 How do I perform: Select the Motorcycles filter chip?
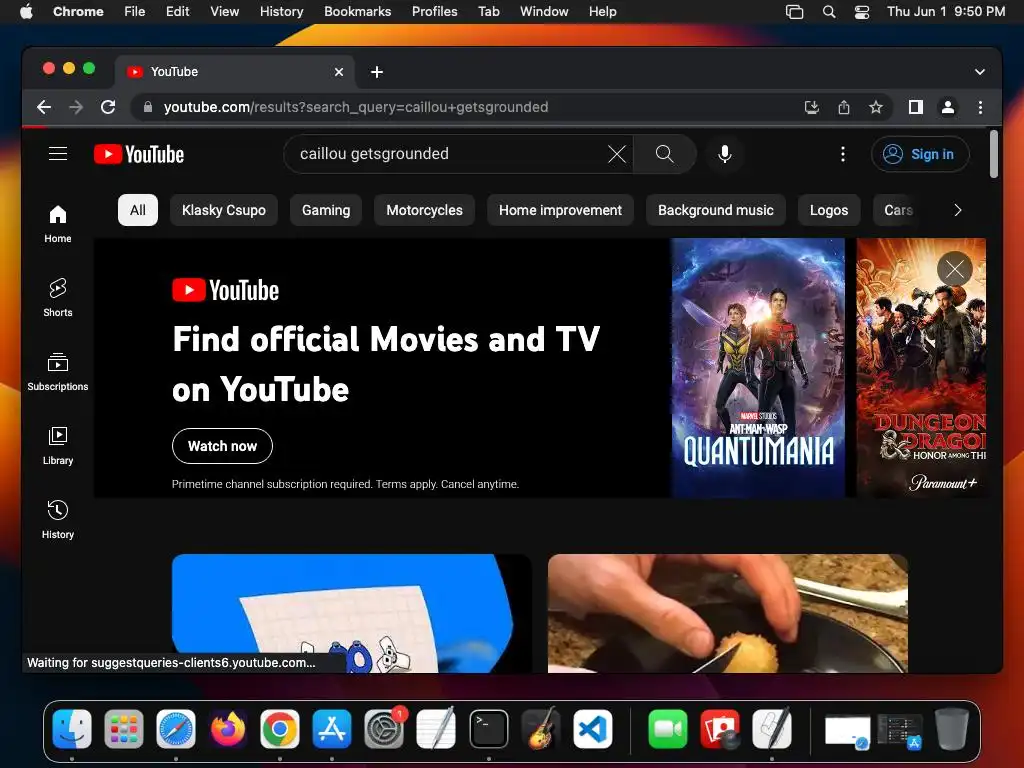click(424, 210)
